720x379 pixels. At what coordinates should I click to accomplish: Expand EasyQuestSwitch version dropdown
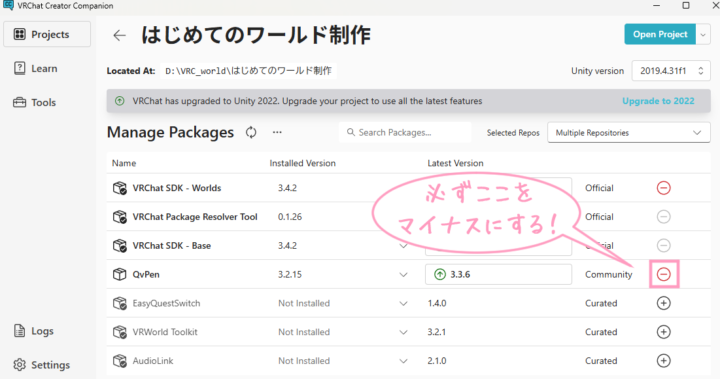pos(403,304)
